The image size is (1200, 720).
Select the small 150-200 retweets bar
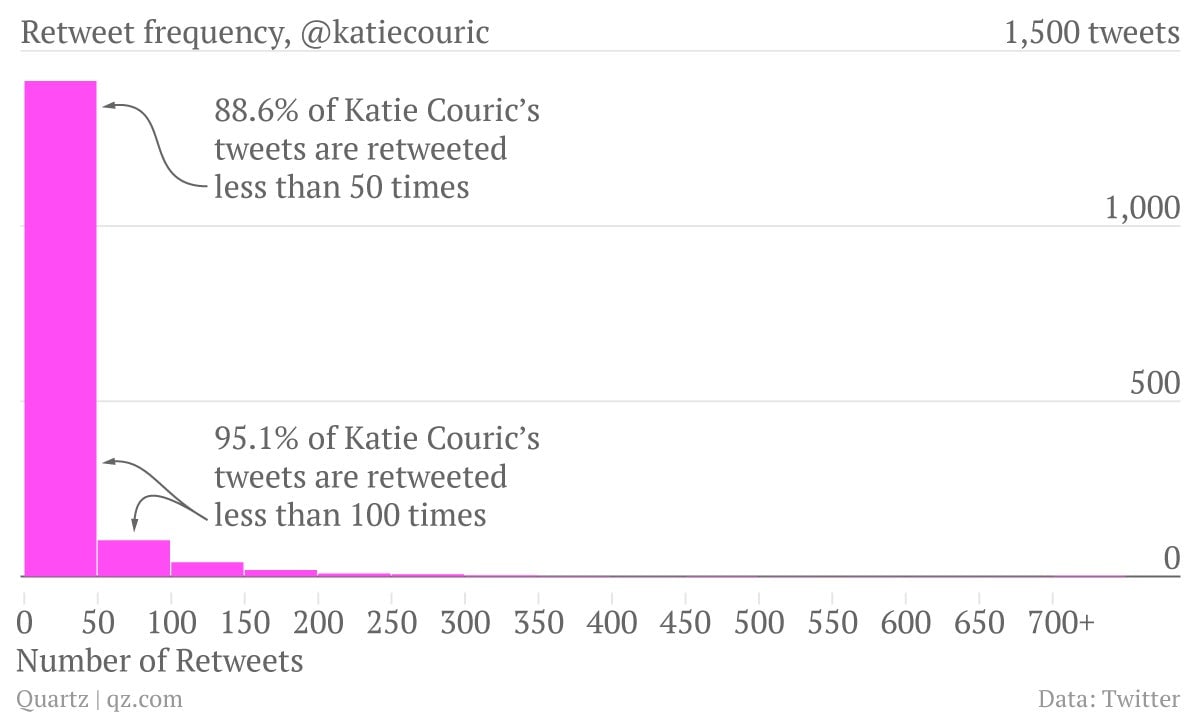coord(281,573)
